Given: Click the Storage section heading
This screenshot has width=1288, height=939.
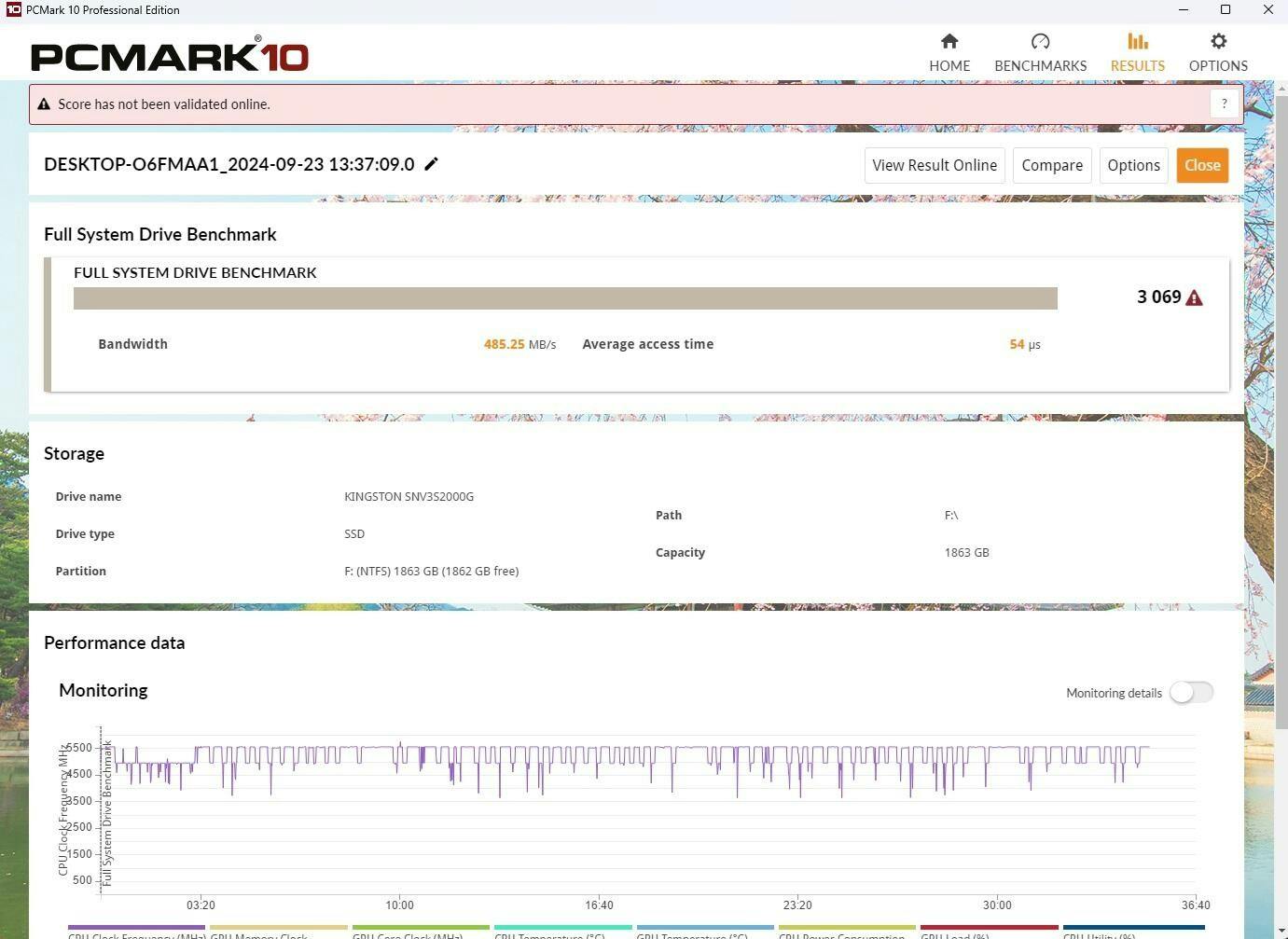Looking at the screenshot, I should (x=74, y=453).
